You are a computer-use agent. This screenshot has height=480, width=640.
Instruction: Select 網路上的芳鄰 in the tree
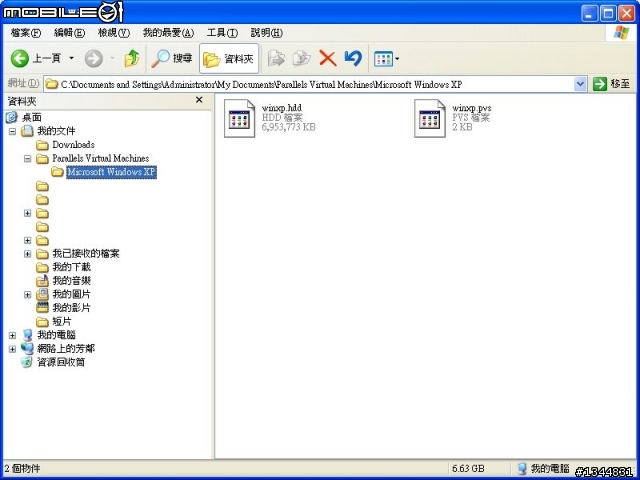pos(66,349)
